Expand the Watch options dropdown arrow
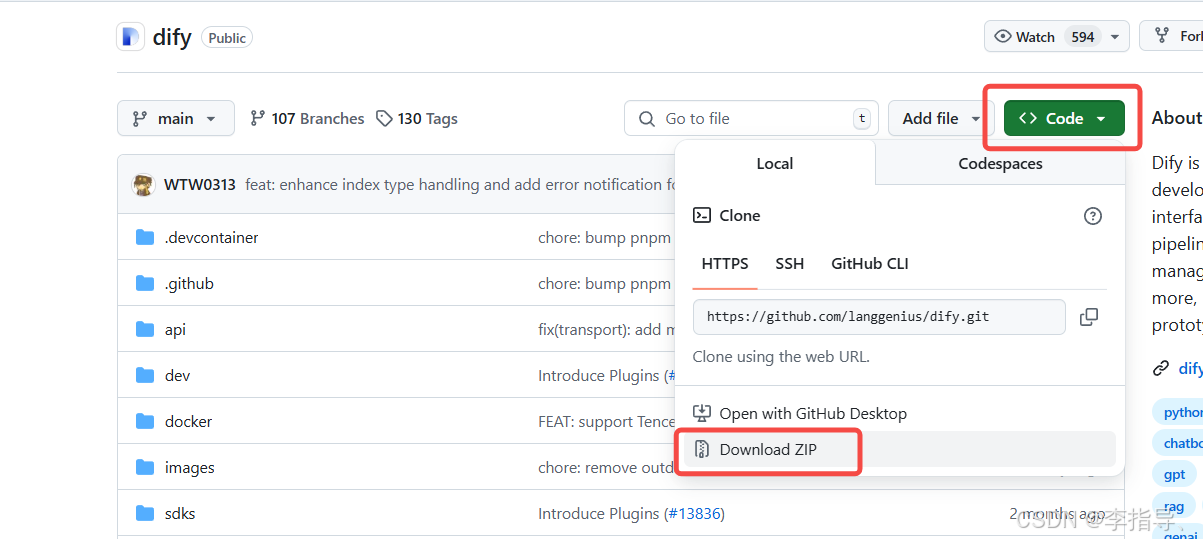This screenshot has height=539, width=1203. (1115, 37)
